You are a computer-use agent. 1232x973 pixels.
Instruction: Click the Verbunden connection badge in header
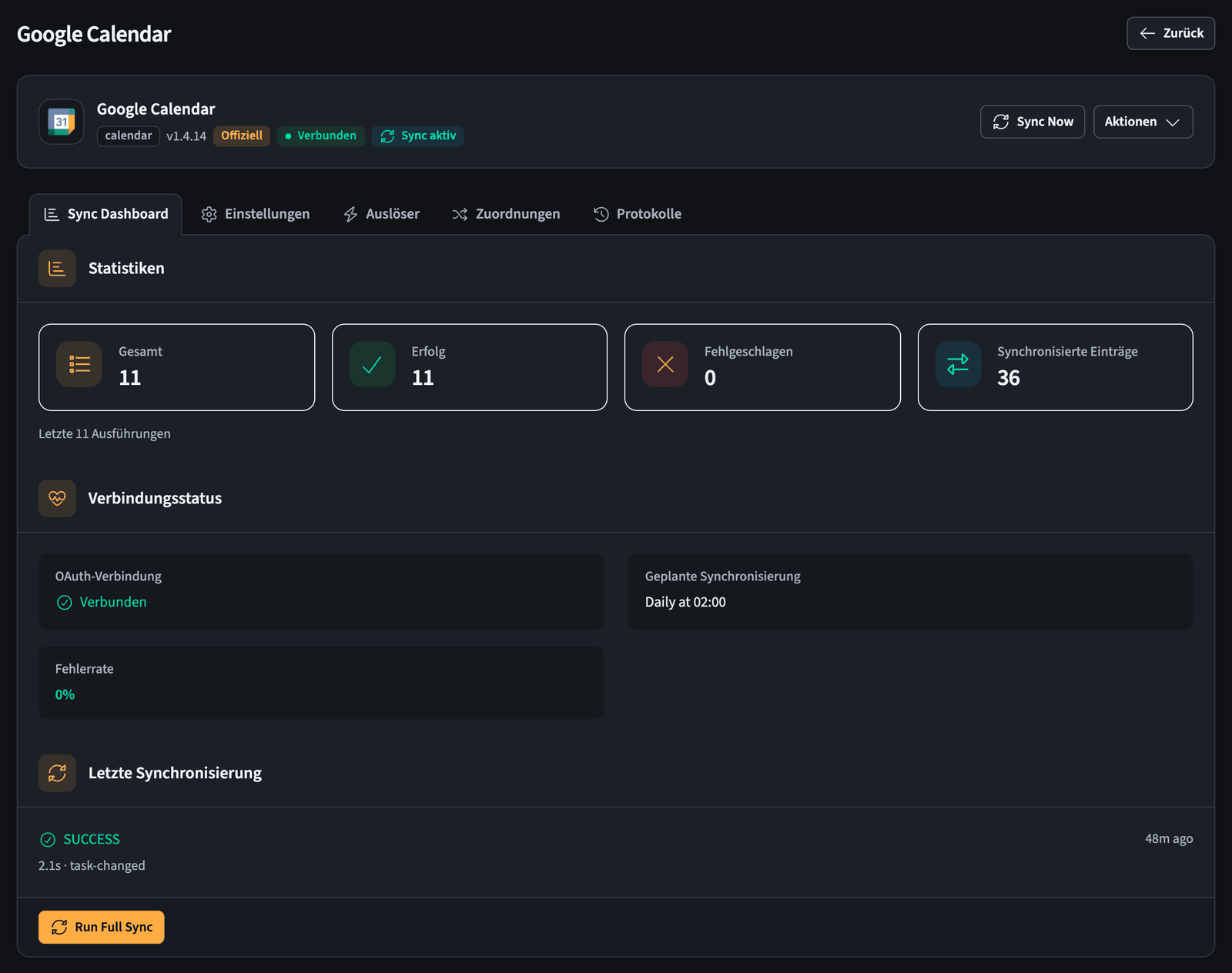coord(320,135)
